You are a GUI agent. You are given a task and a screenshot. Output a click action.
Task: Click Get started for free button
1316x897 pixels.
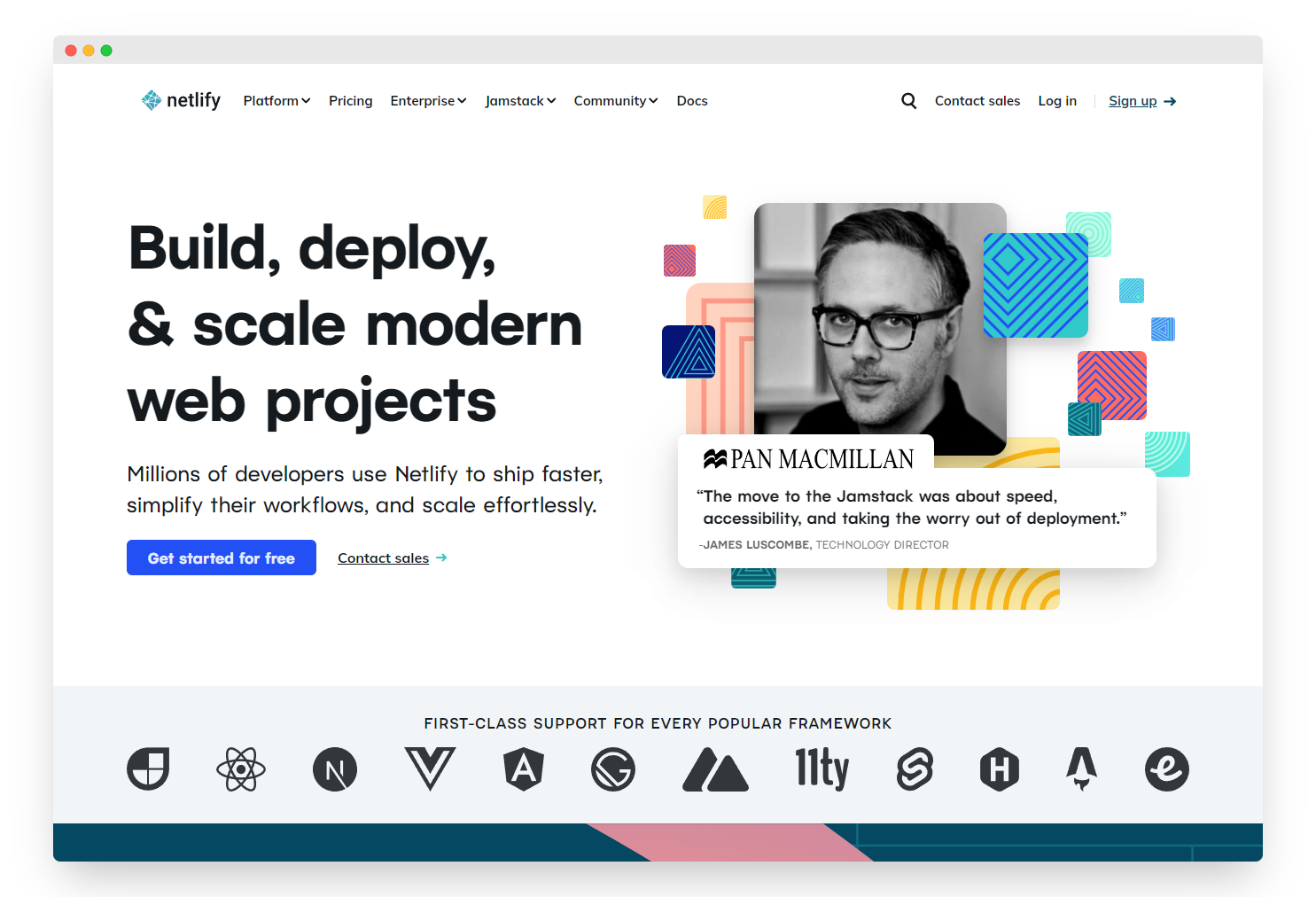coord(222,558)
